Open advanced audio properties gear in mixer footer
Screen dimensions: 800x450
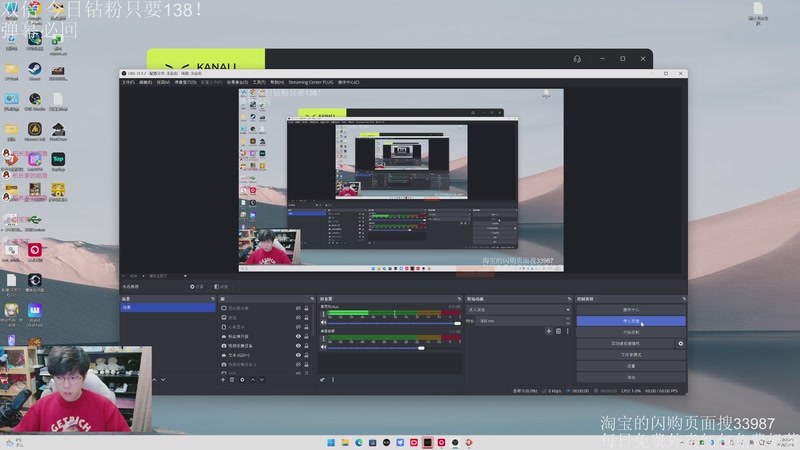click(x=322, y=380)
